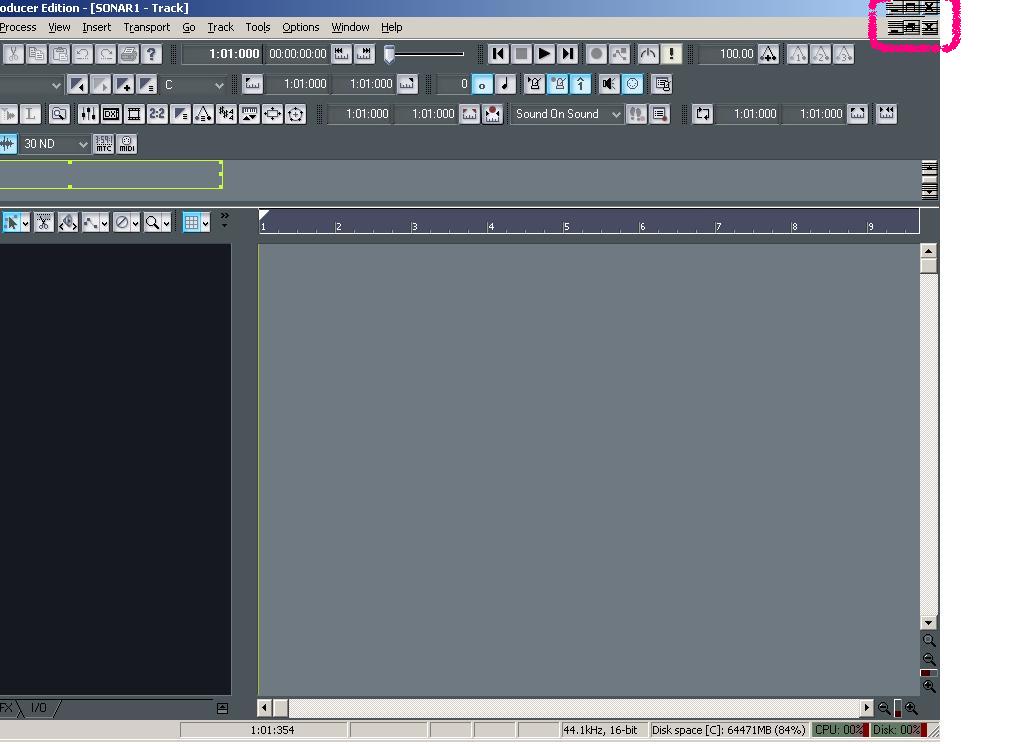Toggle metronome during record
The height and width of the screenshot is (744, 1024).
[x=558, y=84]
